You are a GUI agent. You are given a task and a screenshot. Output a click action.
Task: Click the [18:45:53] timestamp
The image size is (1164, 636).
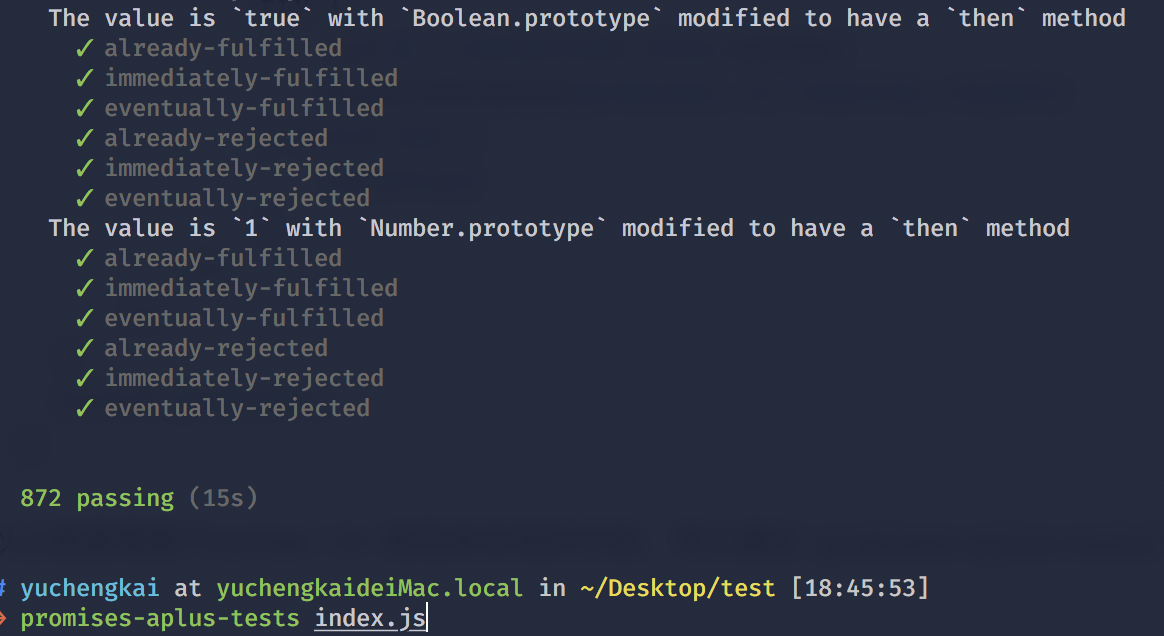[x=860, y=589]
